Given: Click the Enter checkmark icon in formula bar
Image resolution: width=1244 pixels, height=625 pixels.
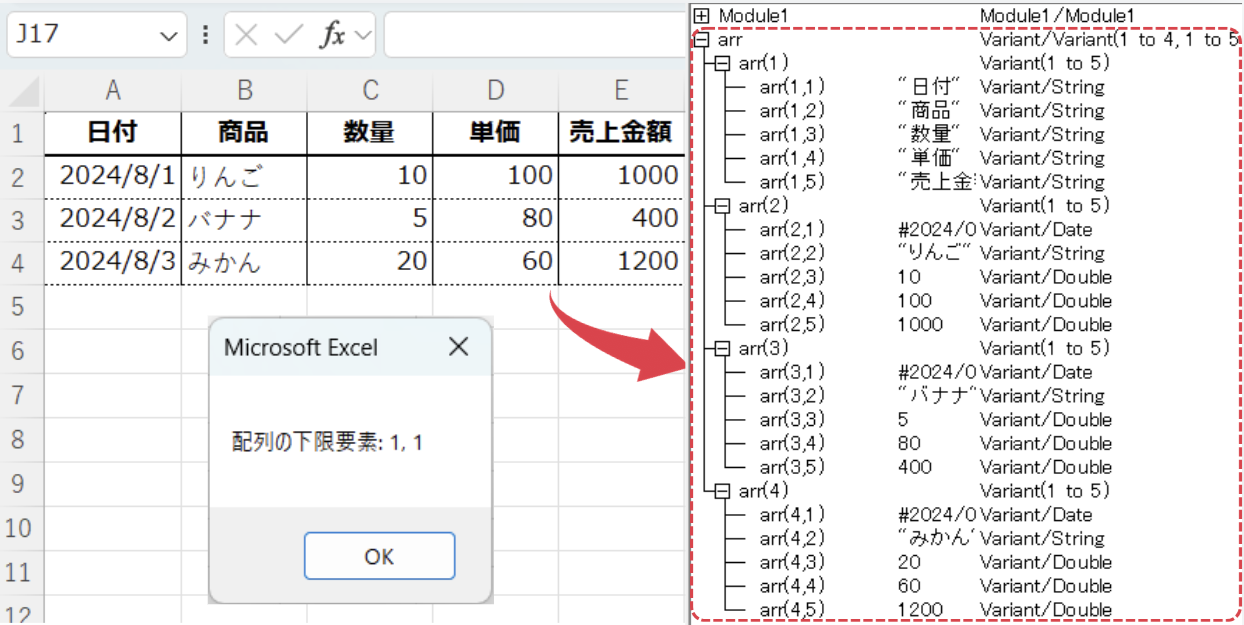Looking at the screenshot, I should 288,33.
